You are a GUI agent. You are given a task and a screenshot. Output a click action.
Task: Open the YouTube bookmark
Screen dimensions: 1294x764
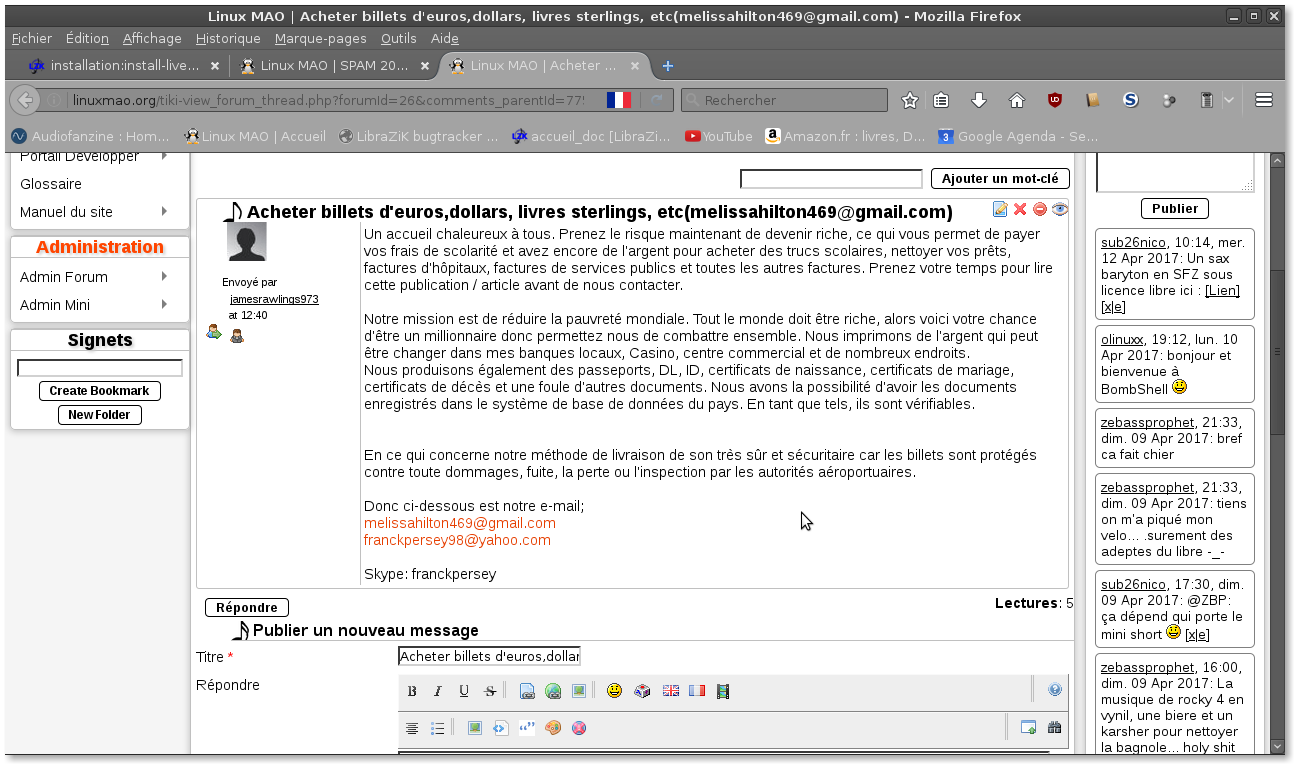719,136
